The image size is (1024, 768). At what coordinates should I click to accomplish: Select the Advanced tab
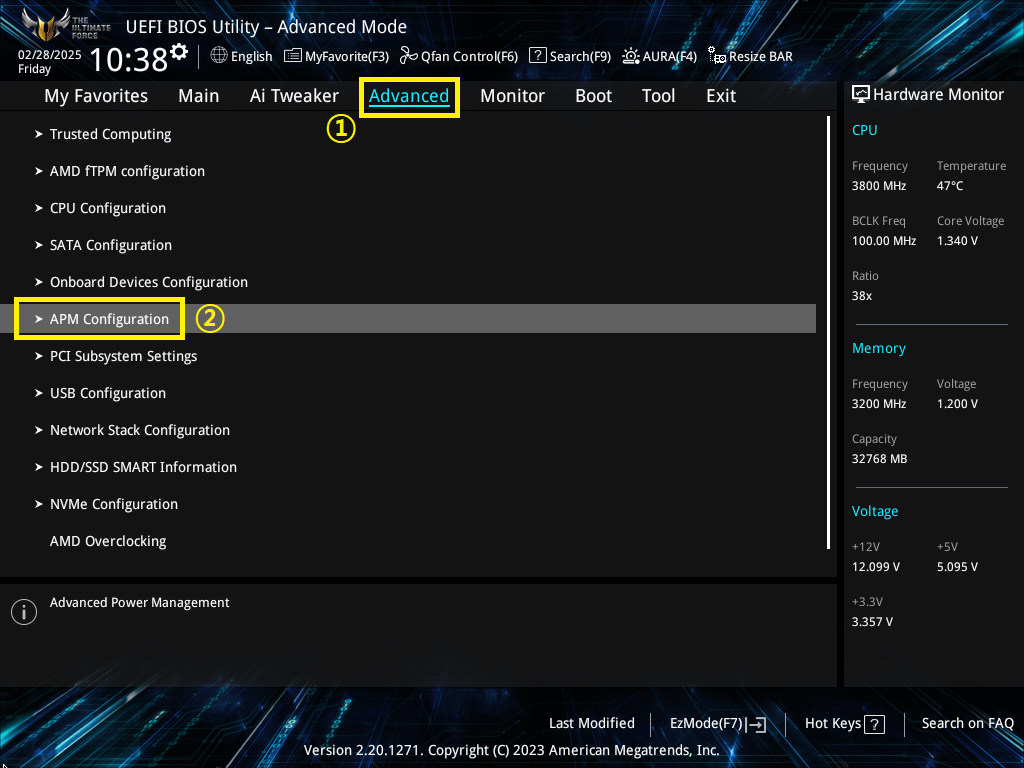tap(409, 96)
